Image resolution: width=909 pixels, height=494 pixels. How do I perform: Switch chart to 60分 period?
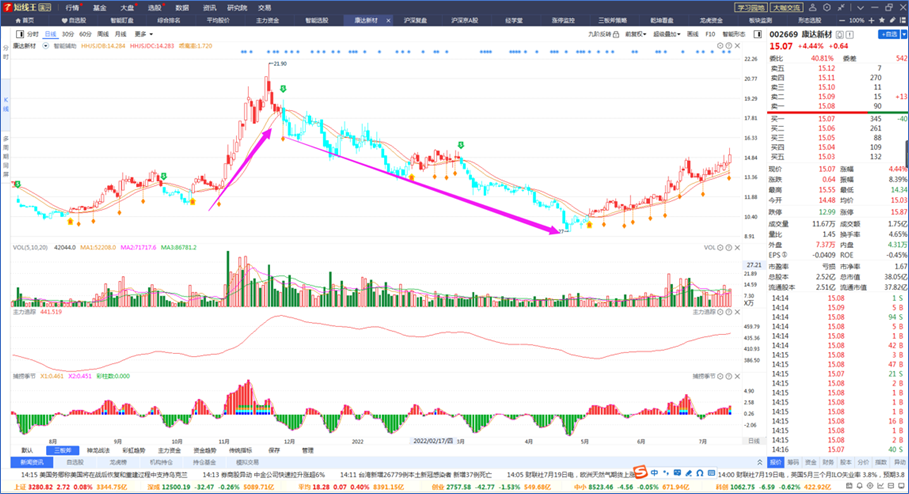tap(85, 34)
